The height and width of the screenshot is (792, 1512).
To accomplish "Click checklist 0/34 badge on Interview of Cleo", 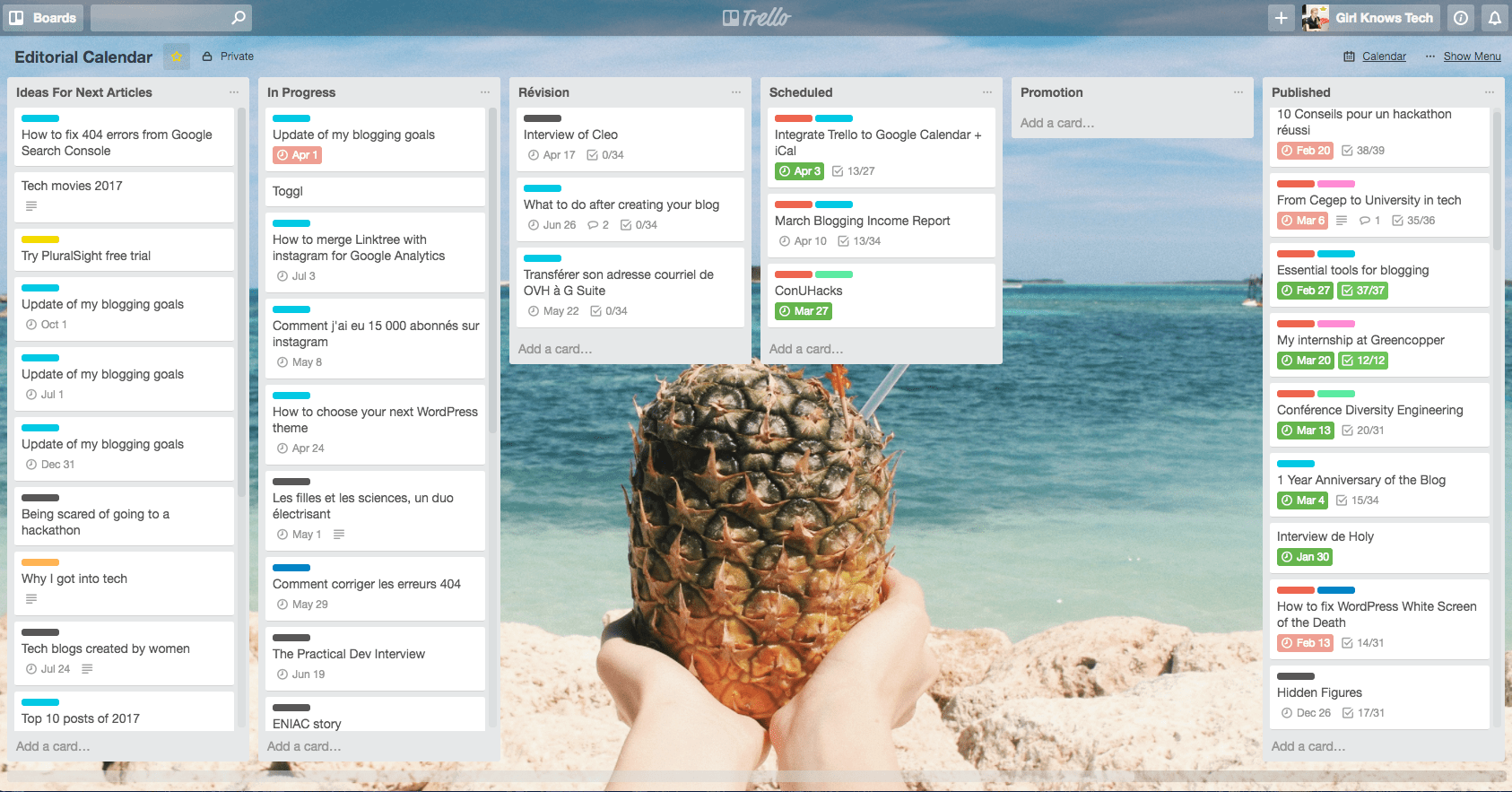I will point(605,155).
